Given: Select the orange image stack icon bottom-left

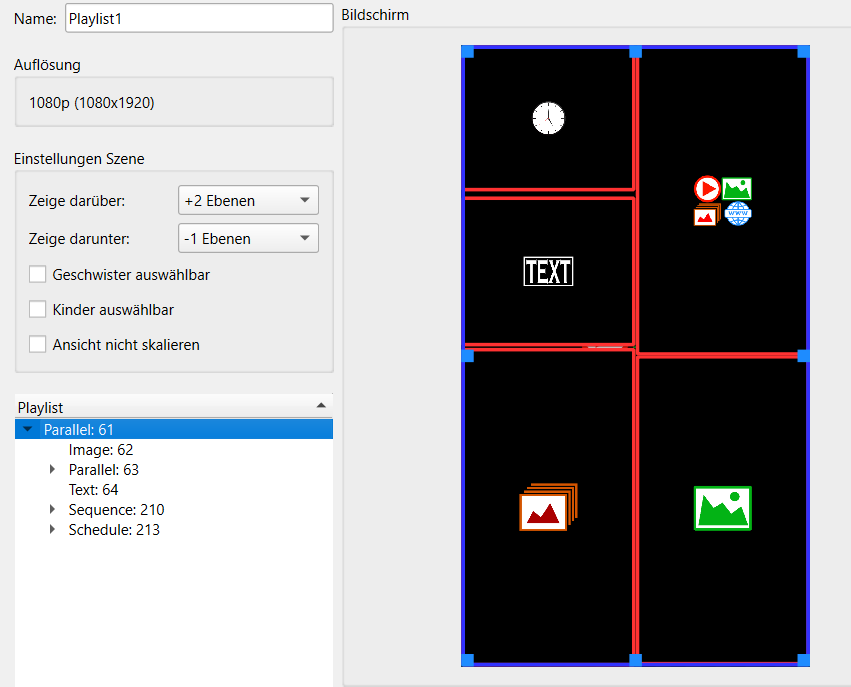Looking at the screenshot, I should [x=548, y=507].
